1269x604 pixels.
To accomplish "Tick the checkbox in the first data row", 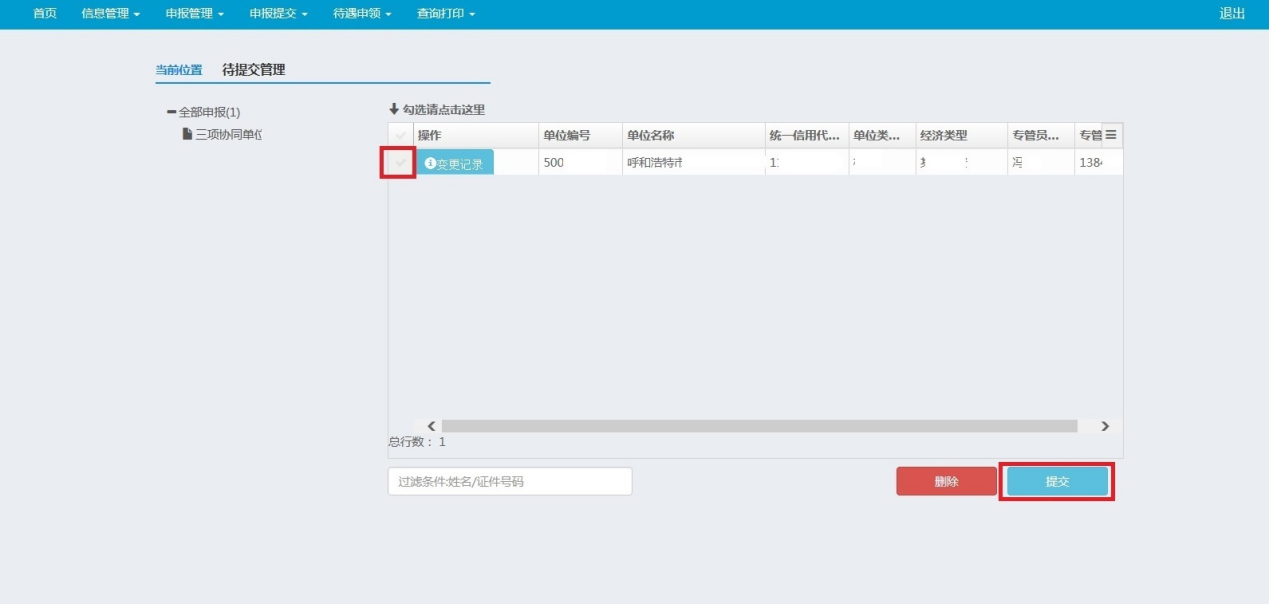I will (x=401, y=163).
